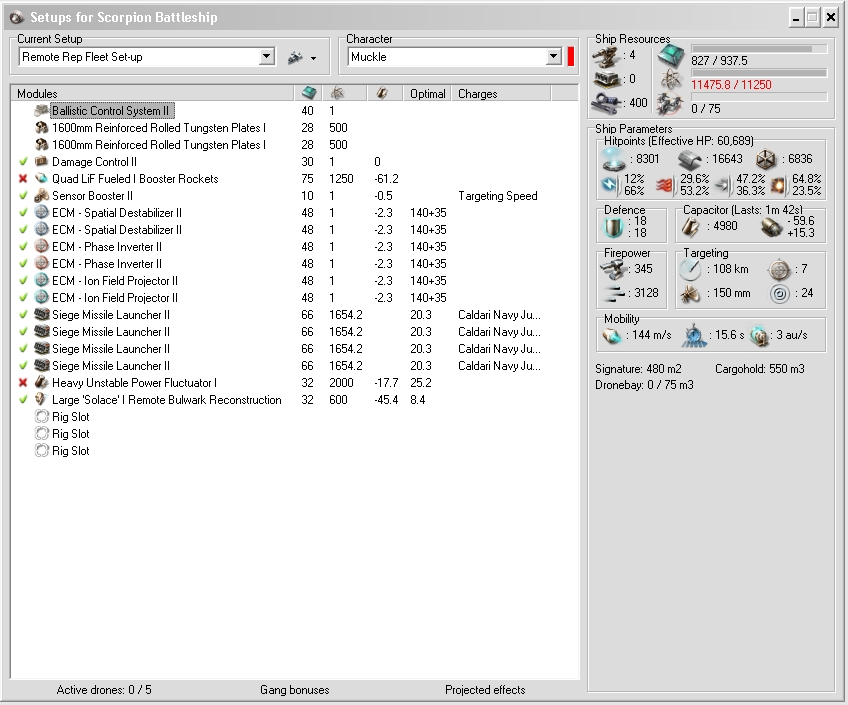Image resolution: width=848 pixels, height=705 pixels.
Task: Click the ship setup options icon
Action: (x=295, y=57)
